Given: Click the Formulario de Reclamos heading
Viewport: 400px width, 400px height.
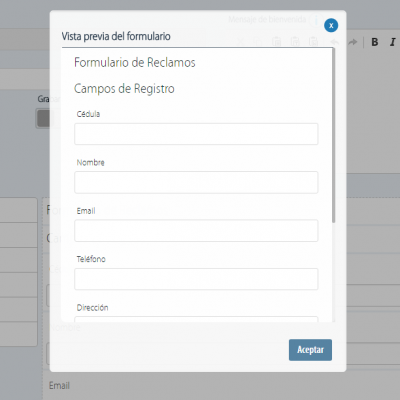Looking at the screenshot, I should pyautogui.click(x=135, y=62).
